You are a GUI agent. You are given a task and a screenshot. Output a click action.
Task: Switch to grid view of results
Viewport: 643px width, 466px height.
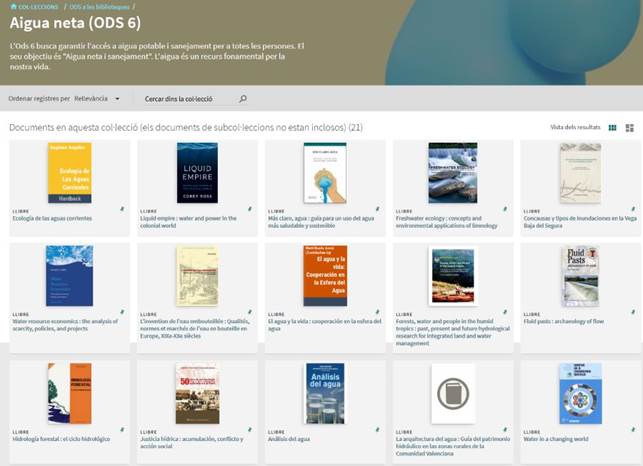point(614,128)
